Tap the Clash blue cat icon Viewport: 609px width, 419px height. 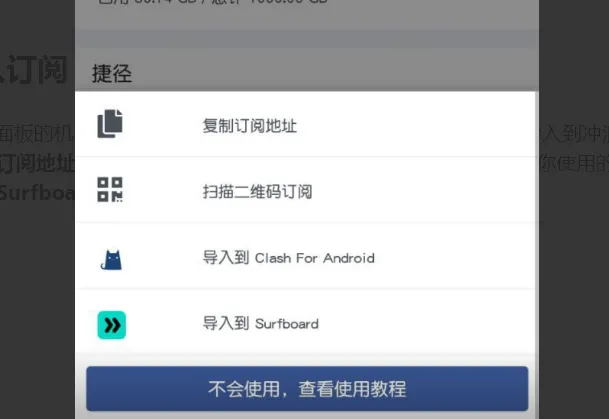click(x=111, y=259)
